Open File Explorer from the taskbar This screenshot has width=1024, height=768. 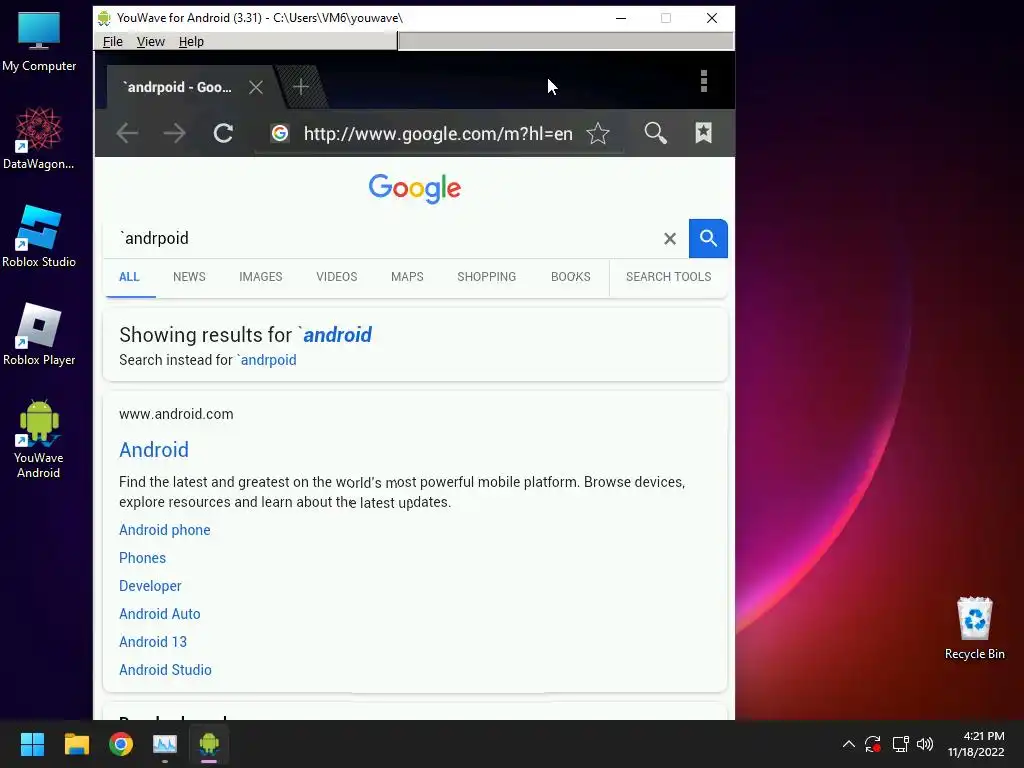pos(76,744)
